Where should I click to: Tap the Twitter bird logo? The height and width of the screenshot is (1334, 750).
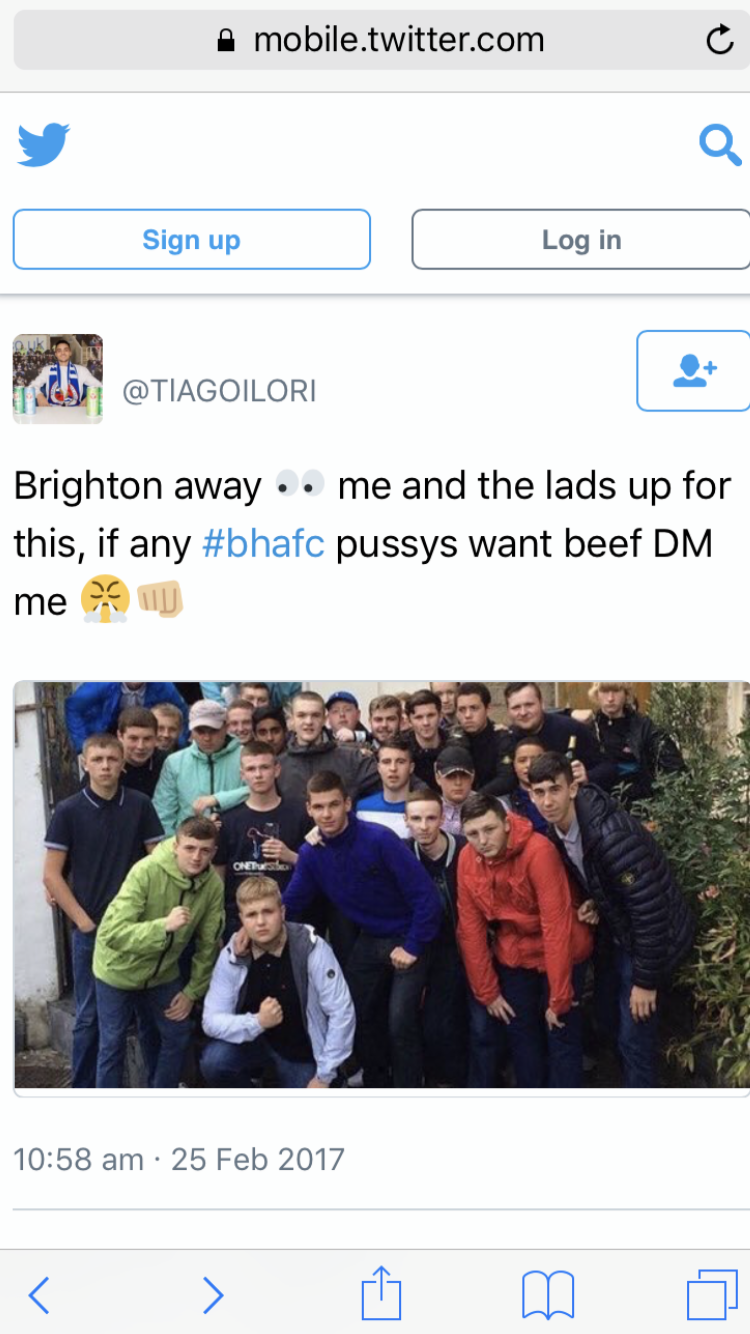tap(43, 144)
